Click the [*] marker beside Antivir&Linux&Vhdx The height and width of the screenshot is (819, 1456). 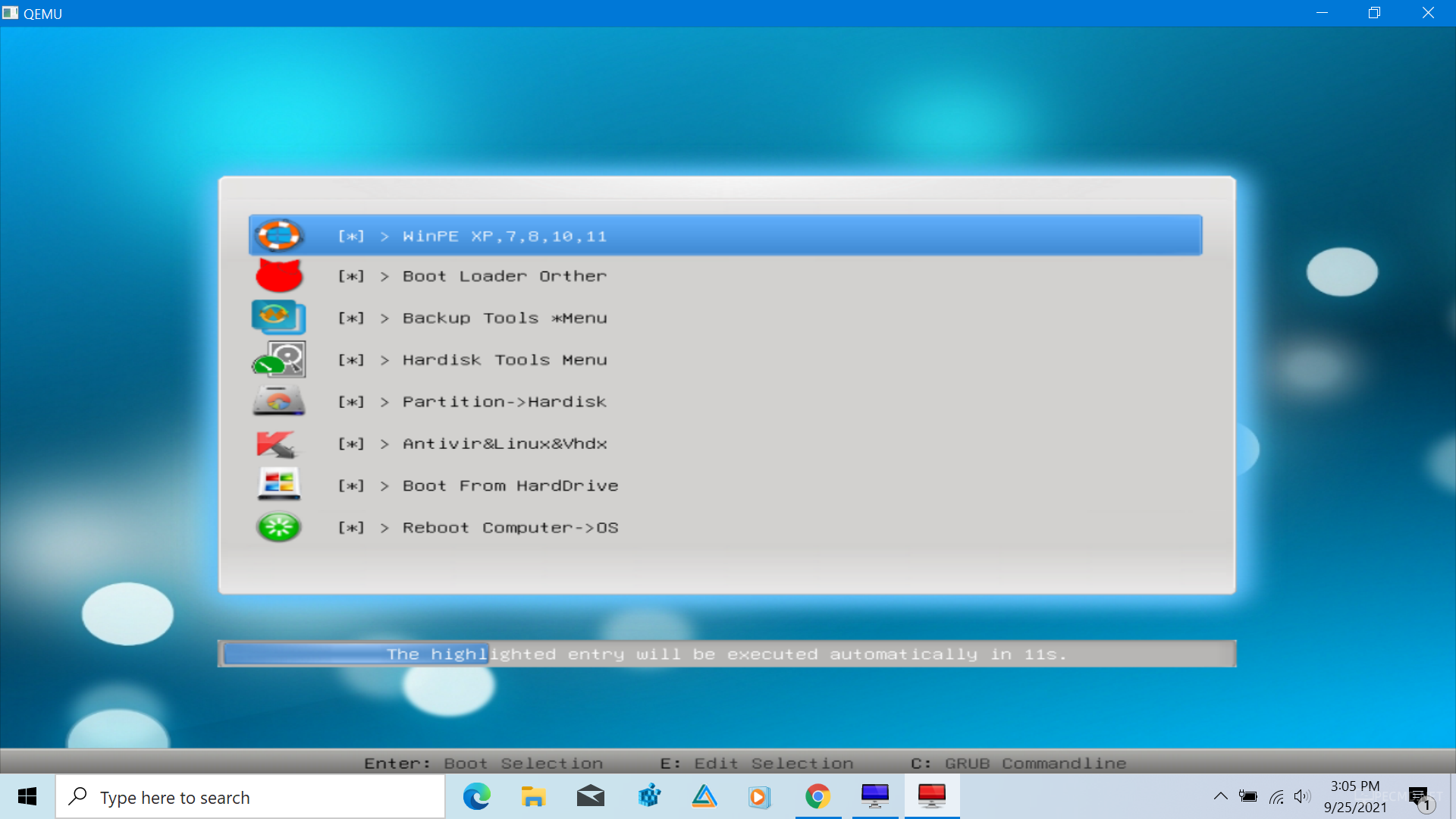[x=351, y=444]
